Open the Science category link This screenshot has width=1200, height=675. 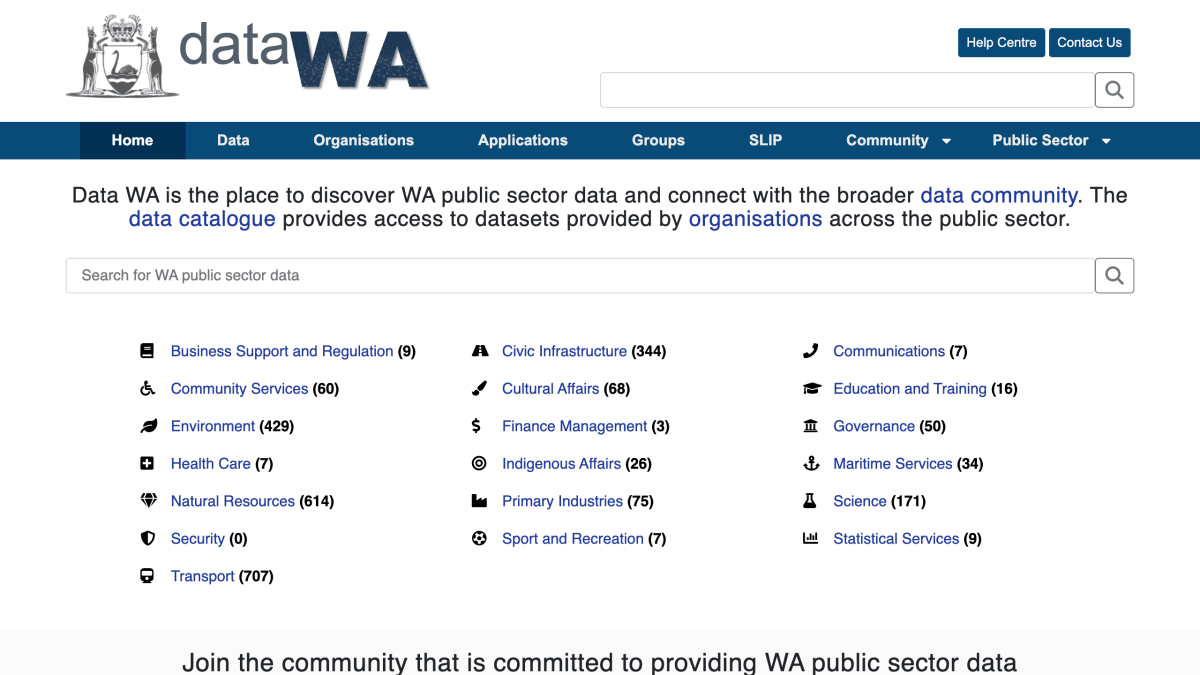pyautogui.click(x=860, y=501)
